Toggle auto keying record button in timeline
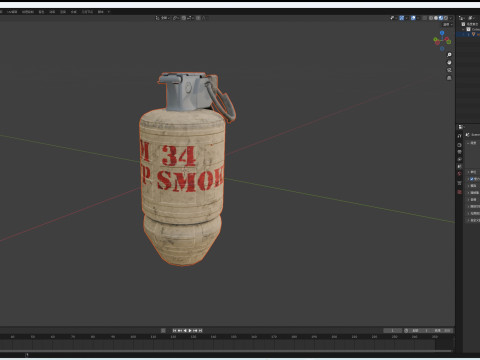This screenshot has width=480, height=360. point(163,330)
